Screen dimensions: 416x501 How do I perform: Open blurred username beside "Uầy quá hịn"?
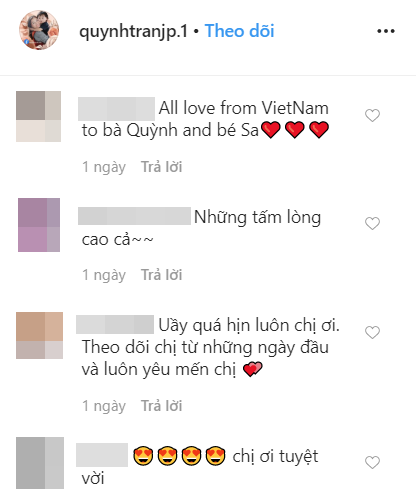[115, 324]
